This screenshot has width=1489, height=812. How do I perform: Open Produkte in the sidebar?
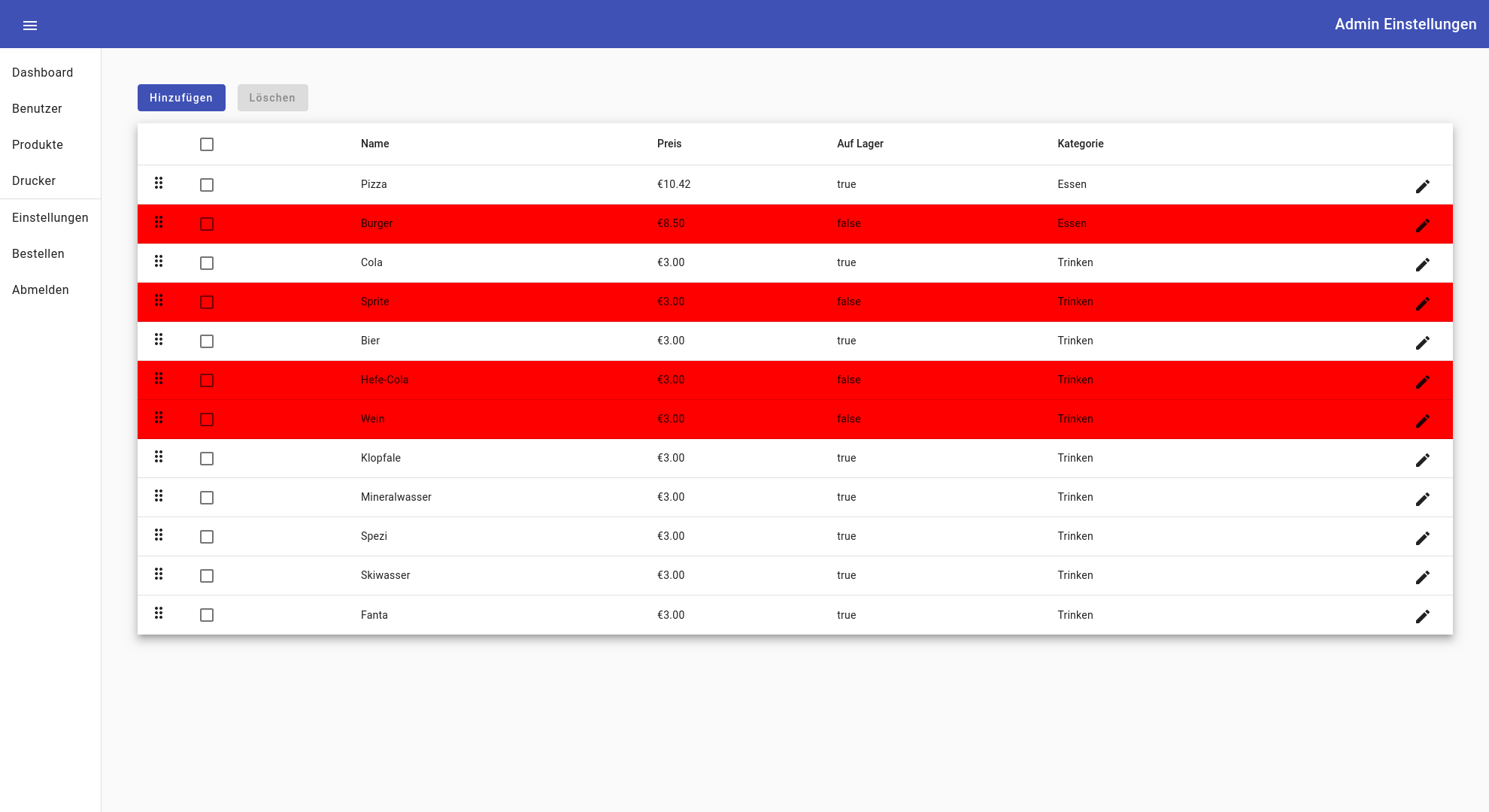click(38, 144)
